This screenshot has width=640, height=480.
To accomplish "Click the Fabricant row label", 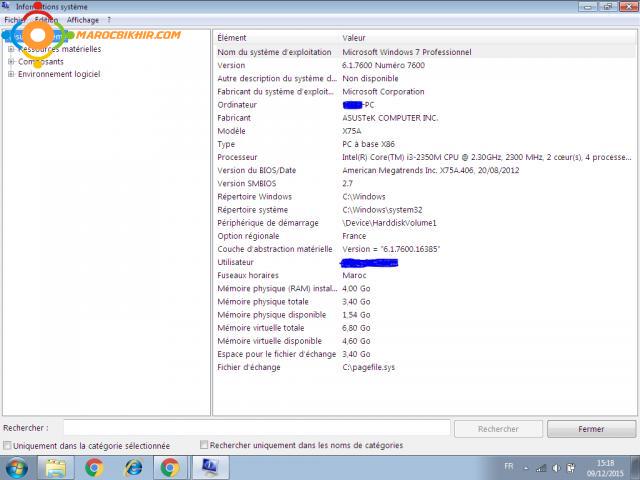I will point(234,118).
